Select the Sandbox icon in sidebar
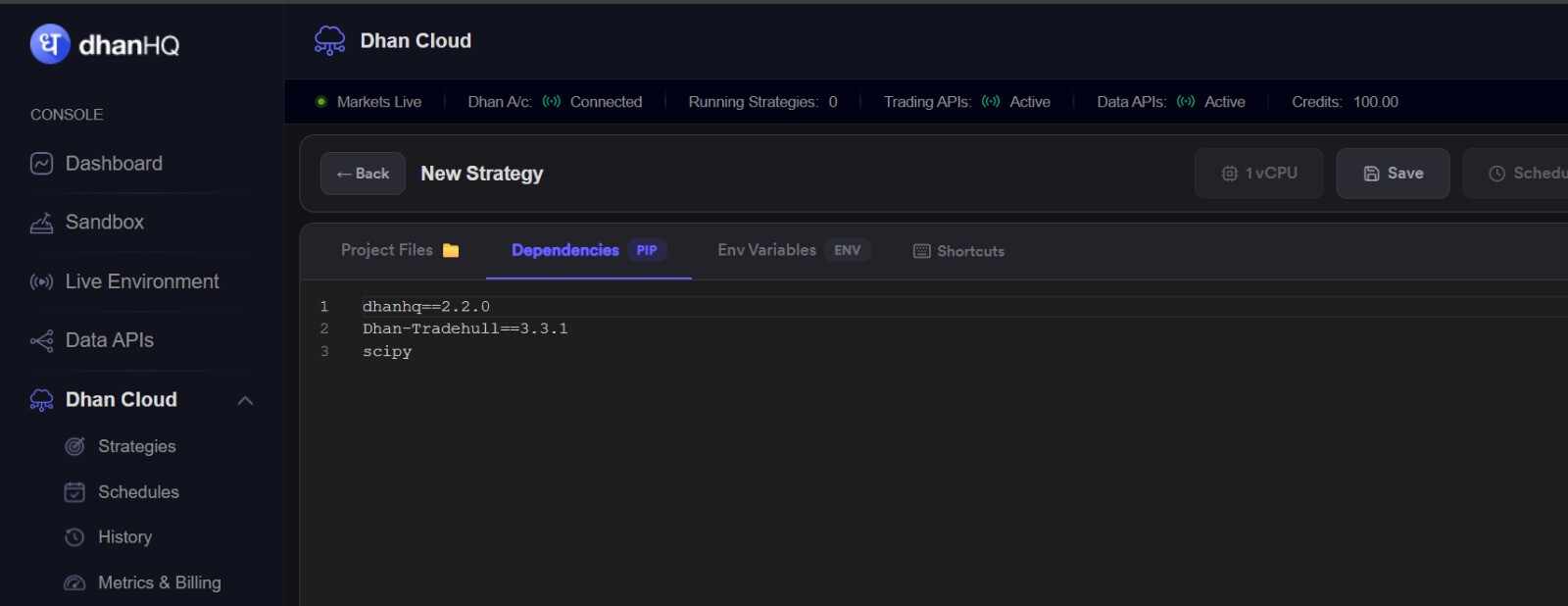 coord(41,223)
